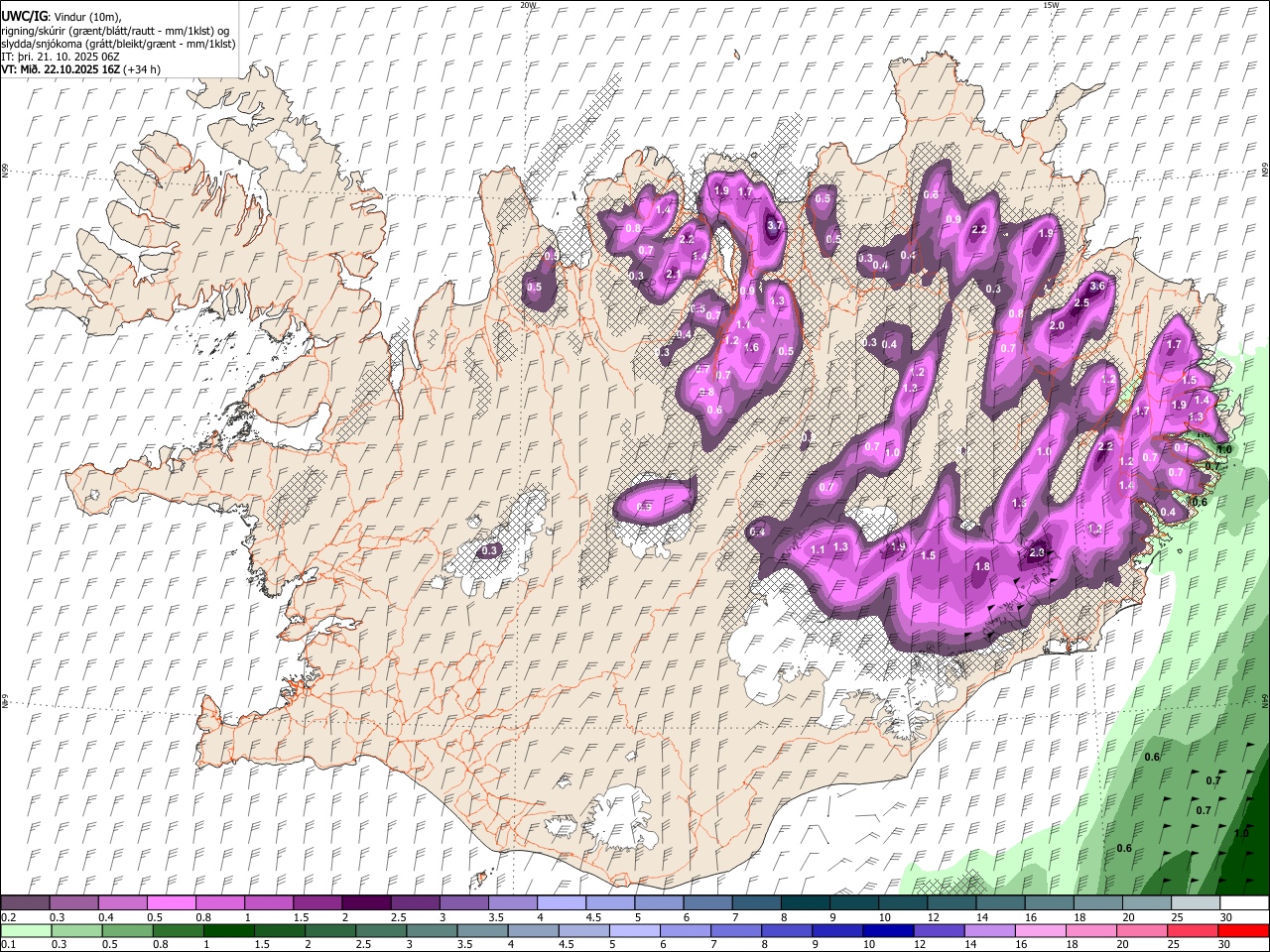Pick the darkest purple swatch labeled 2 in top row
The image size is (1270, 952).
tap(366, 903)
